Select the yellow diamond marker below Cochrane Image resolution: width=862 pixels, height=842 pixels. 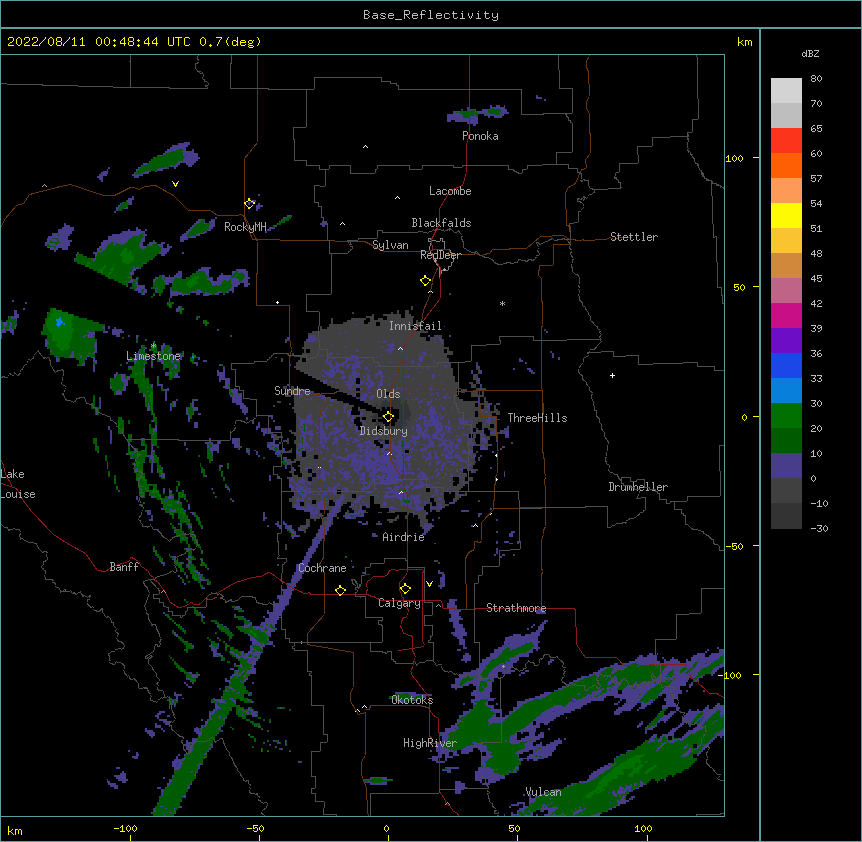pyautogui.click(x=340, y=590)
